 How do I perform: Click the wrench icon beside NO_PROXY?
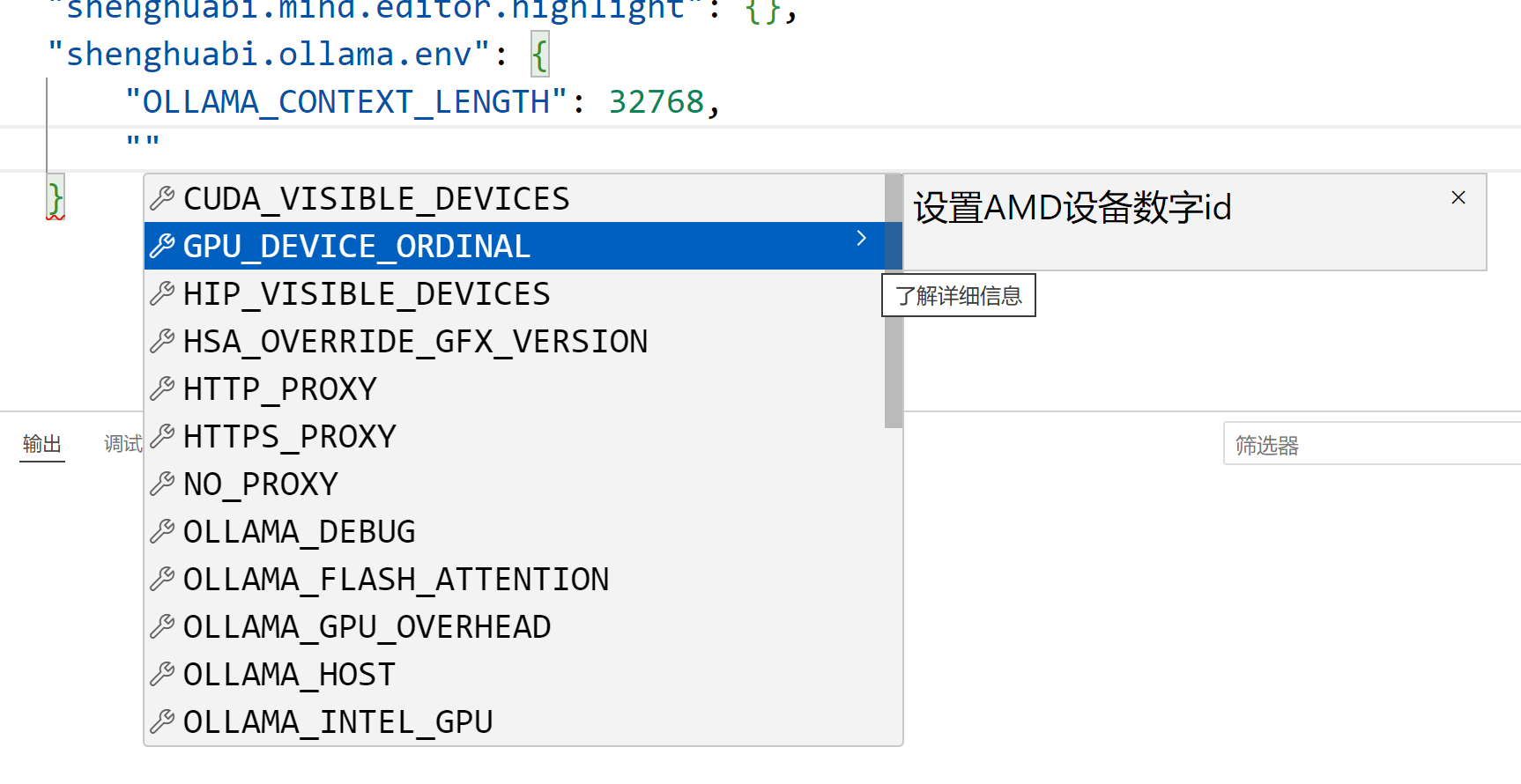pos(162,484)
